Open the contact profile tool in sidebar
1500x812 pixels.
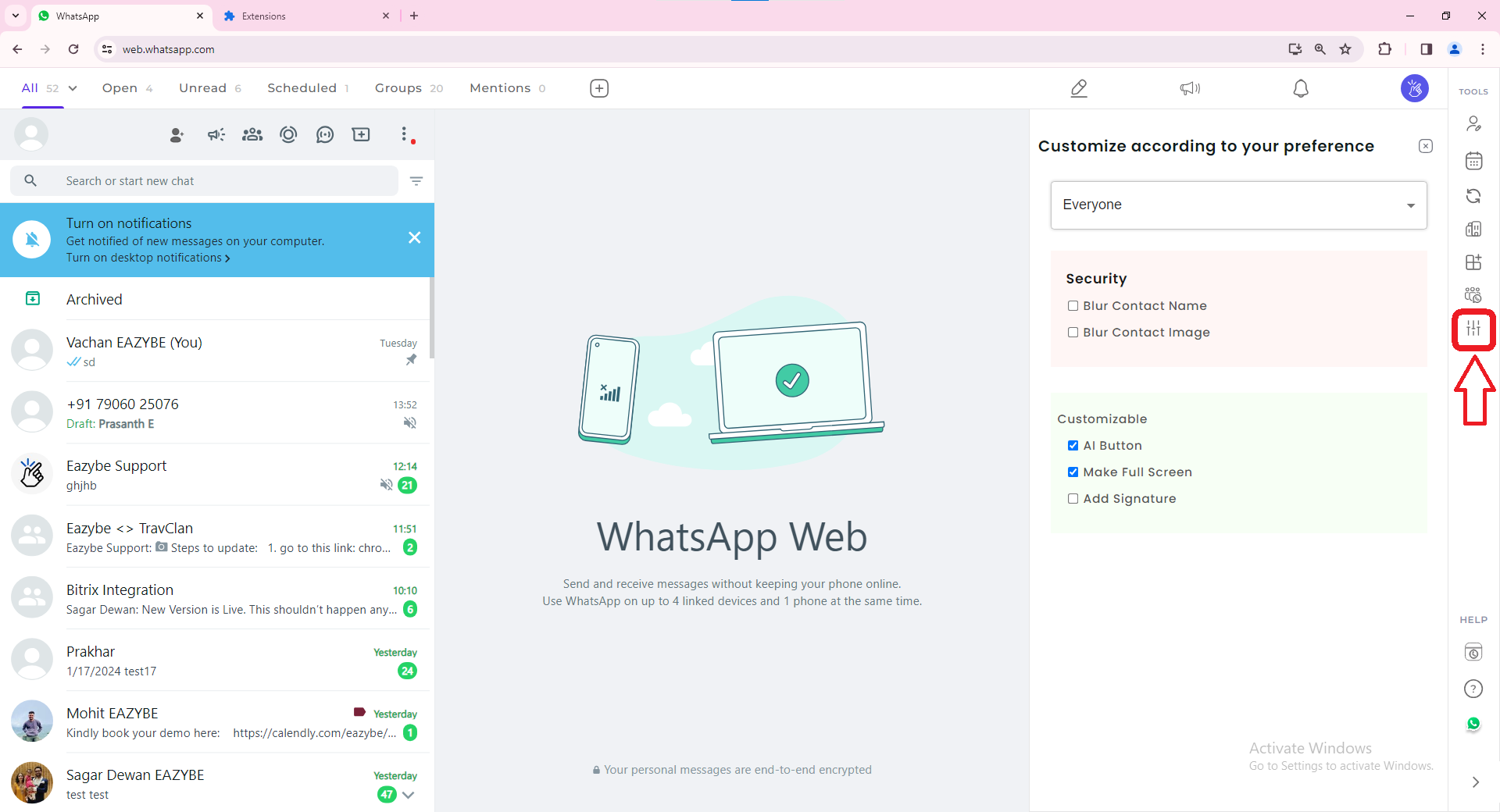click(1473, 123)
